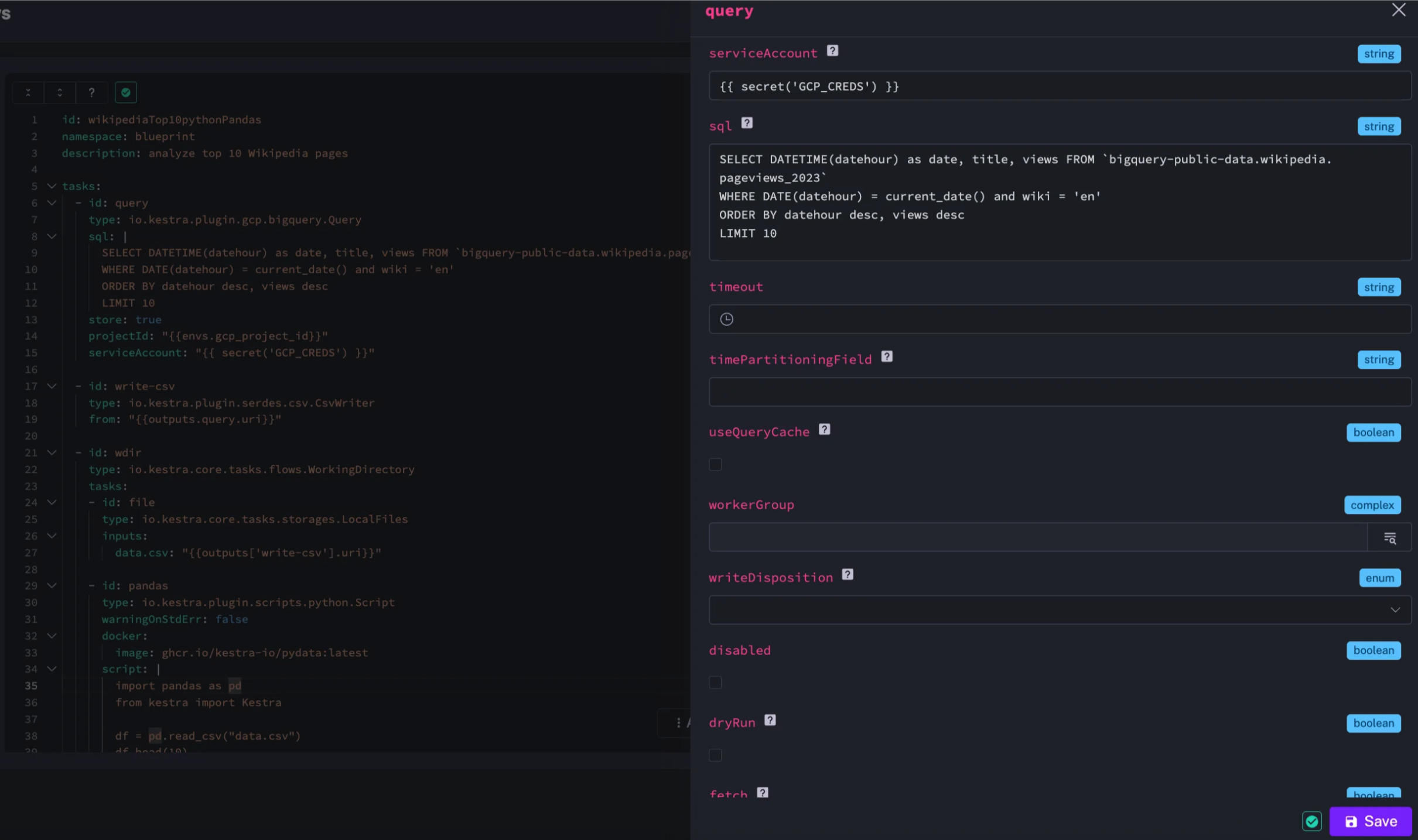Click the help icon beside useQueryCache
The width and height of the screenshot is (1418, 840).
click(x=824, y=430)
